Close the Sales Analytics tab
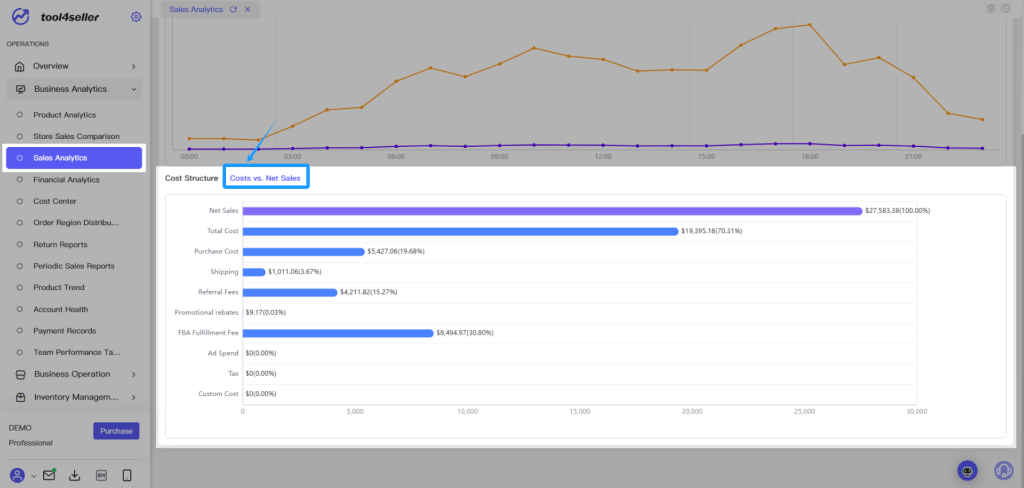Screen dimensions: 1024x488 coord(247,9)
